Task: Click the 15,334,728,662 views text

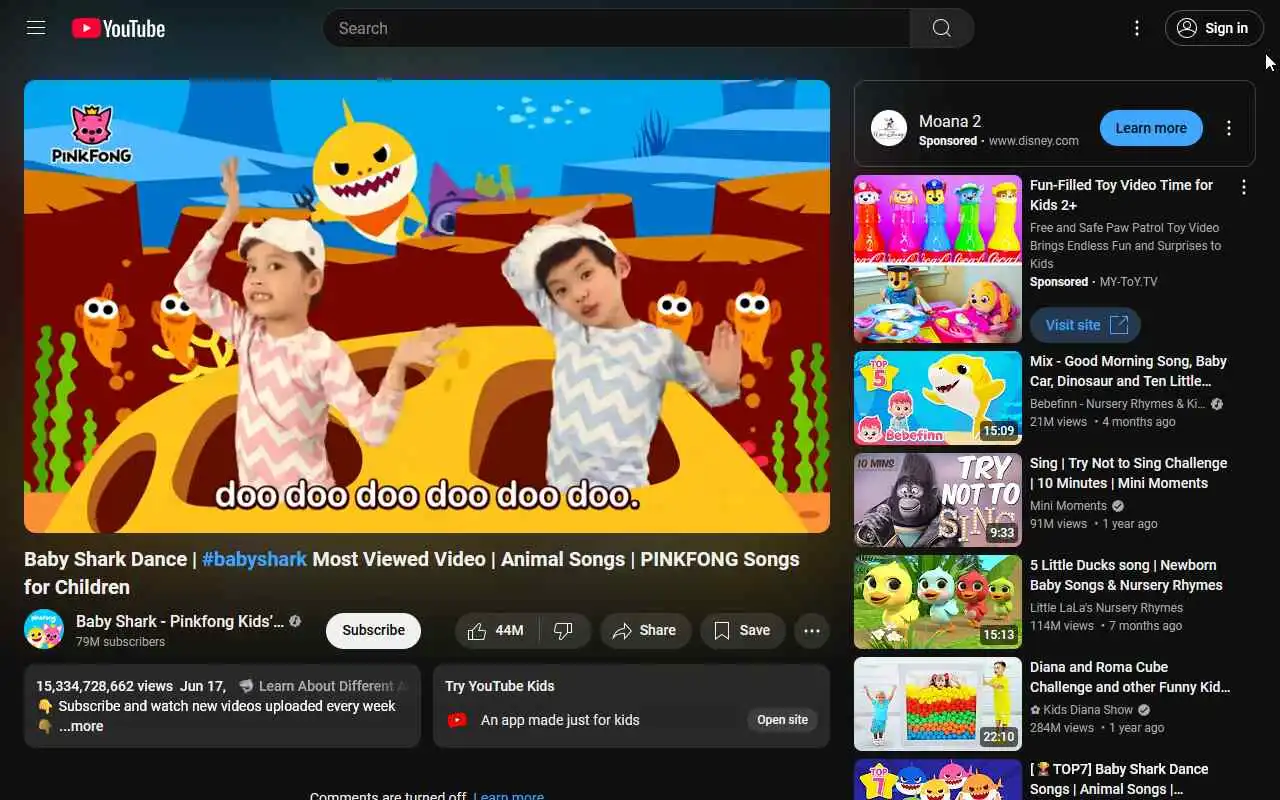Action: [105, 686]
